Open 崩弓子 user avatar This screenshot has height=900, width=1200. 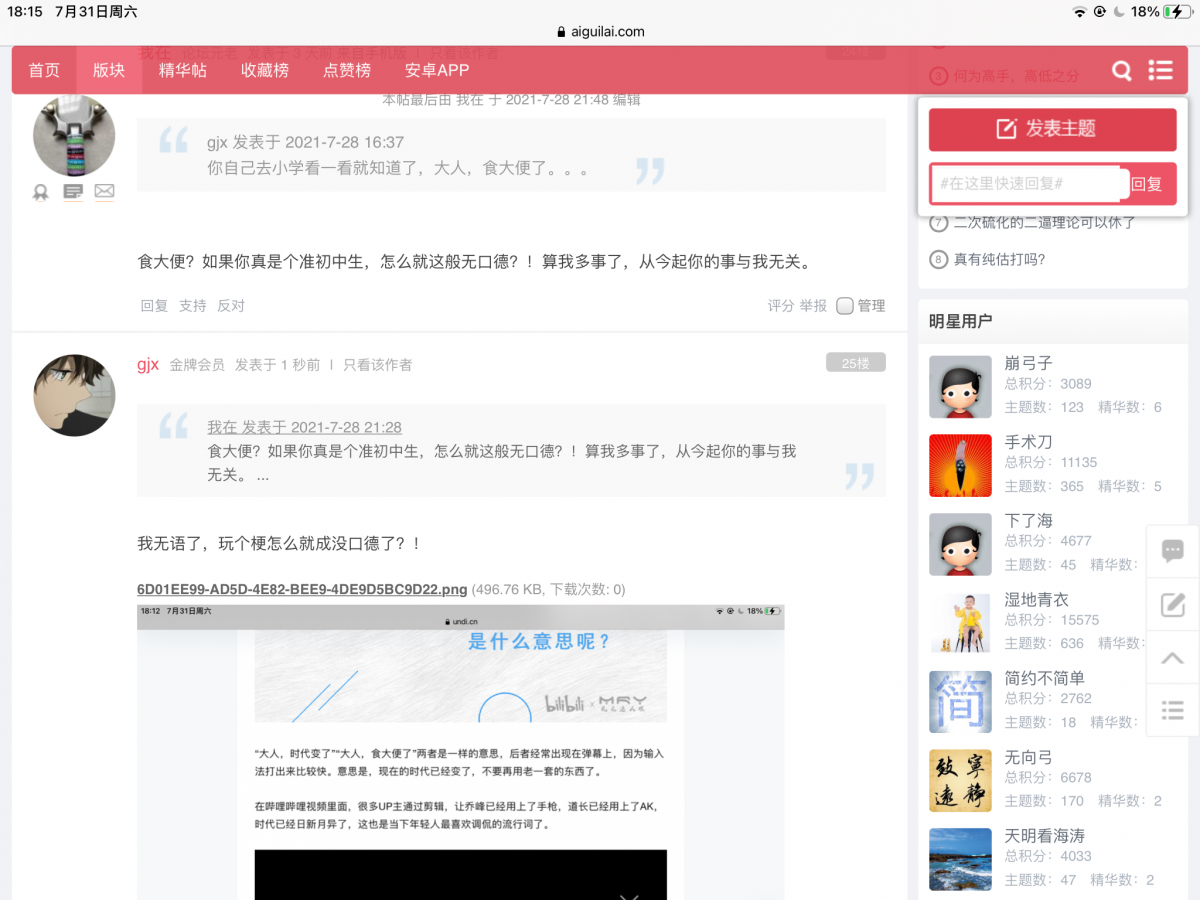(x=960, y=386)
